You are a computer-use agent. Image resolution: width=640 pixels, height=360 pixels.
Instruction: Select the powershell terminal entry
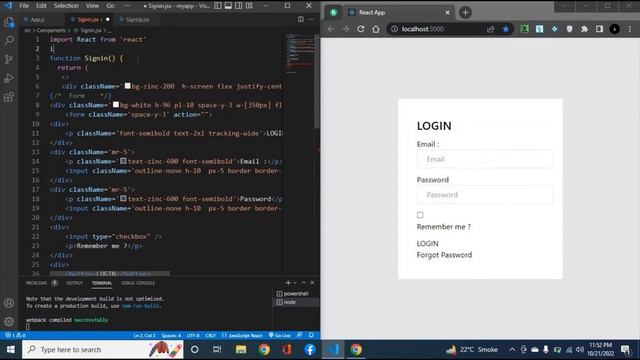296,293
